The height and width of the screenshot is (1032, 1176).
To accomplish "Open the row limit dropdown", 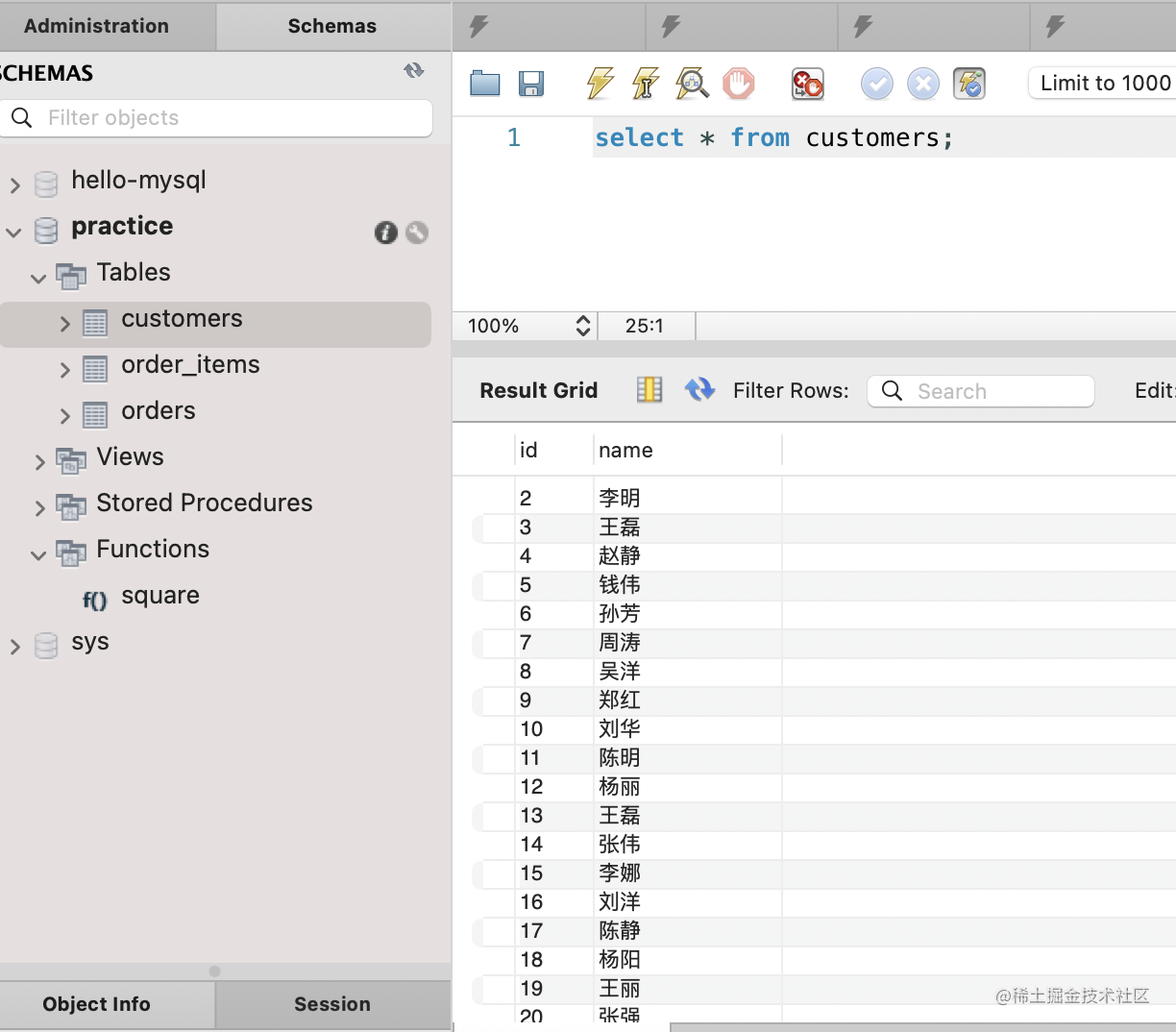I will point(1105,84).
